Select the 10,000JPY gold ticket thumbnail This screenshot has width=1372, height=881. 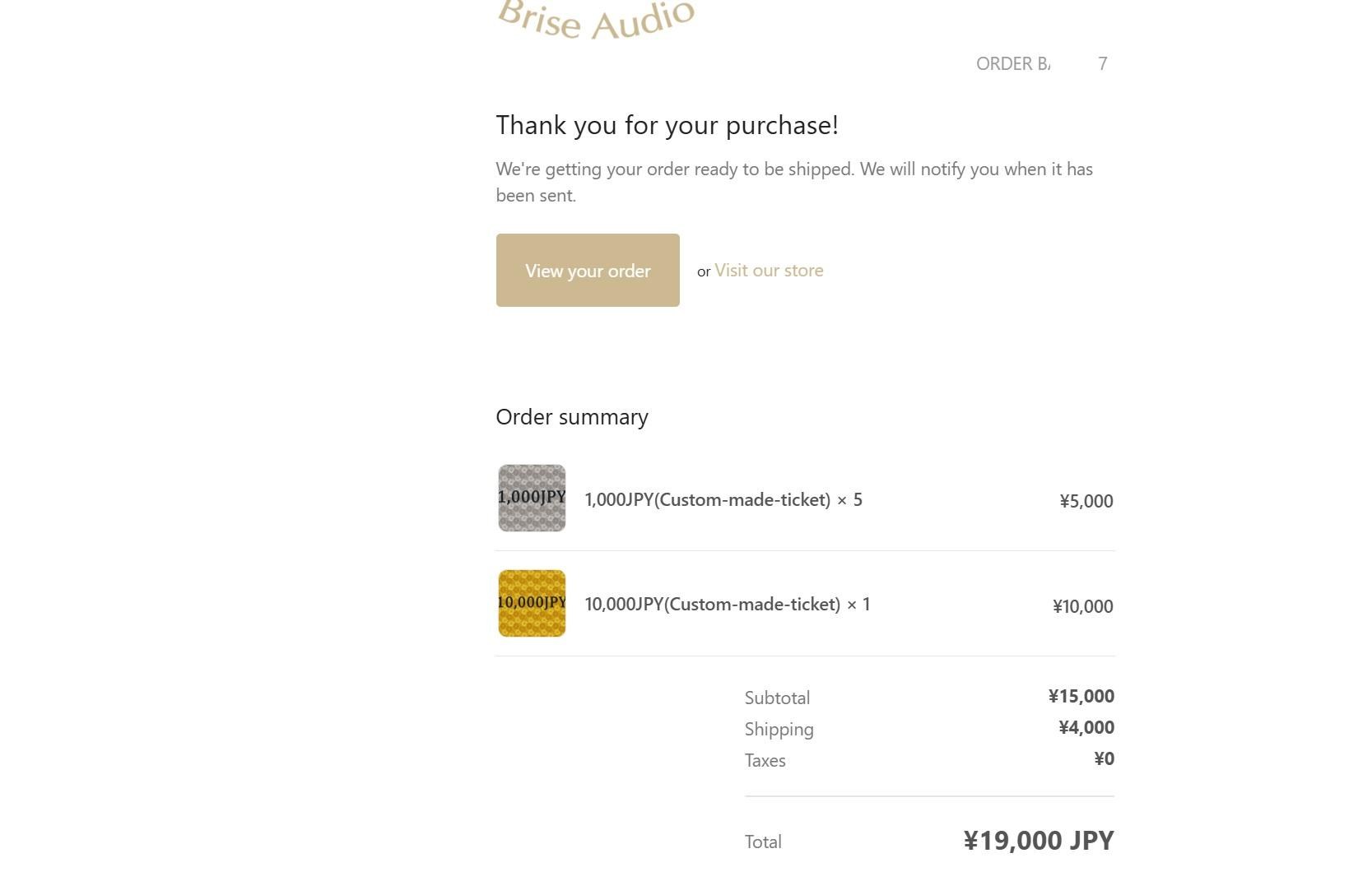(532, 603)
